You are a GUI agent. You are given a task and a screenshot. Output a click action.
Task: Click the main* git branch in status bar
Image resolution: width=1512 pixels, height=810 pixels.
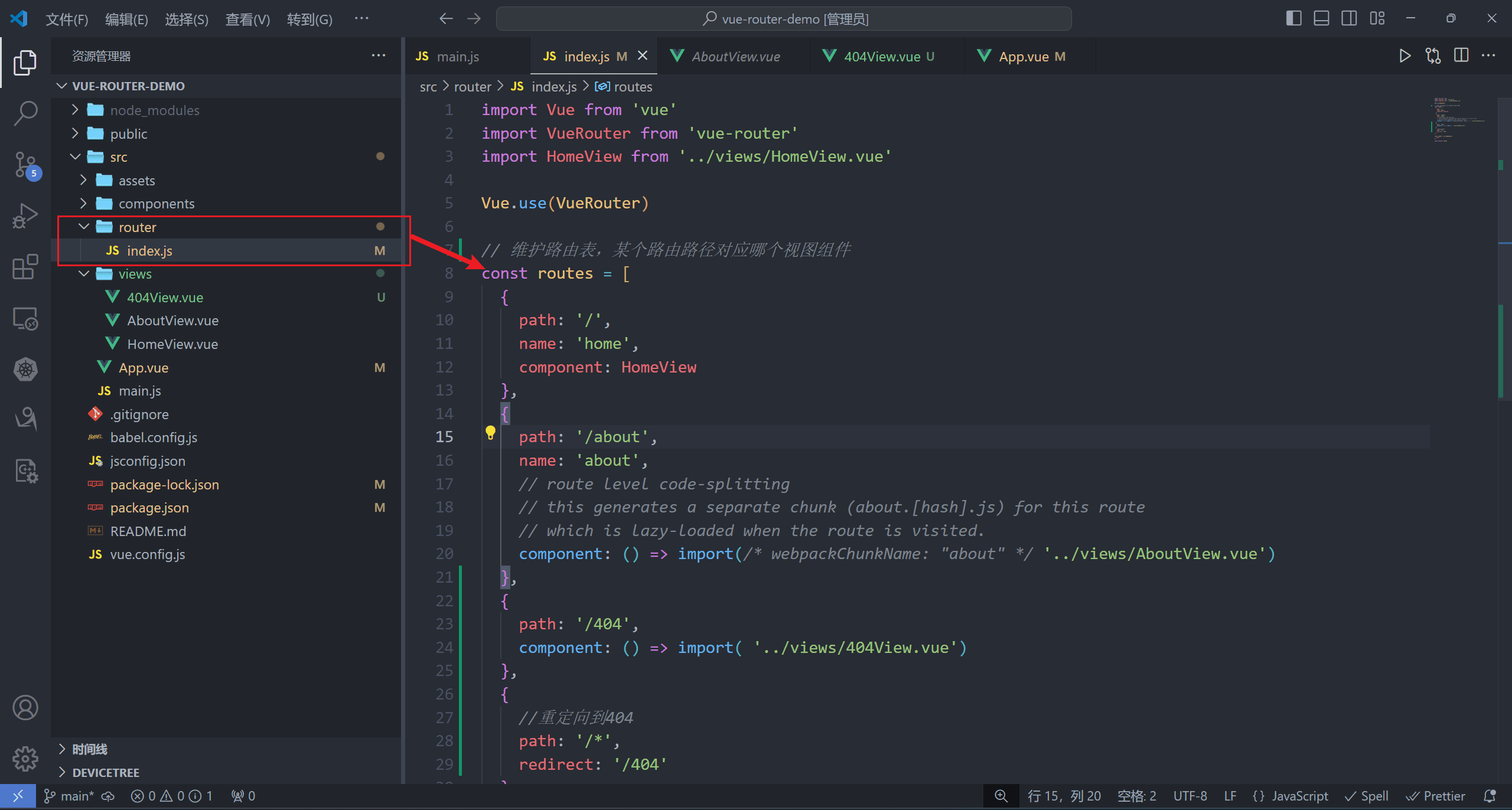point(70,796)
